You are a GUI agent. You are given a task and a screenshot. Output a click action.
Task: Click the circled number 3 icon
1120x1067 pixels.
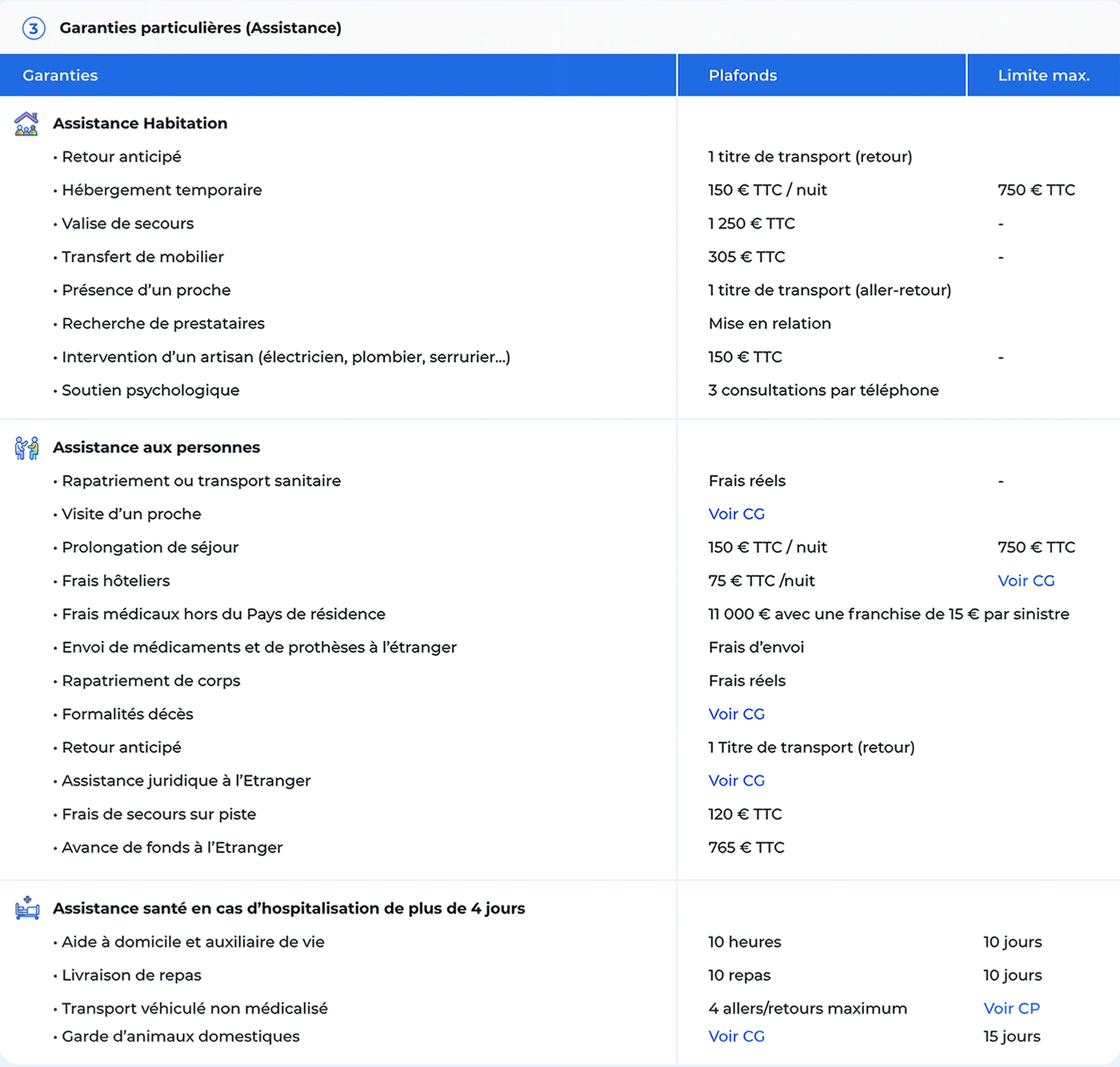click(x=33, y=28)
